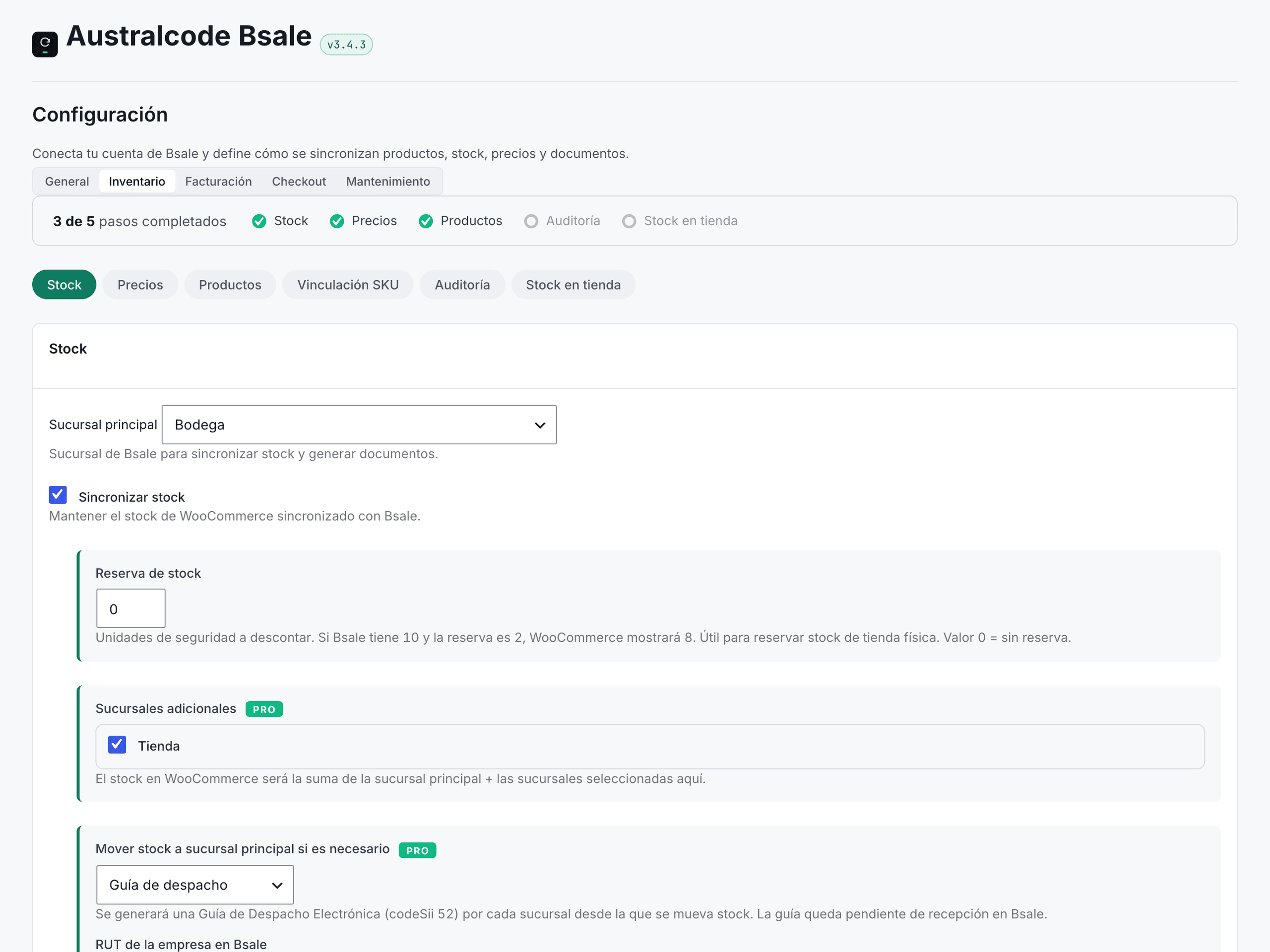
Task: Click the green check icon beside Productos step
Action: pyautogui.click(x=426, y=221)
